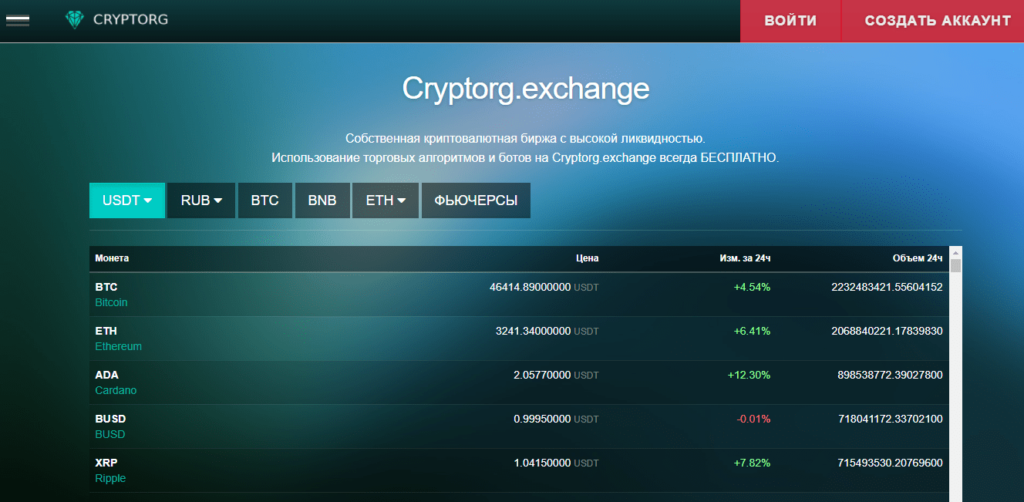Click the volume 2068840221.17839830

(x=887, y=331)
